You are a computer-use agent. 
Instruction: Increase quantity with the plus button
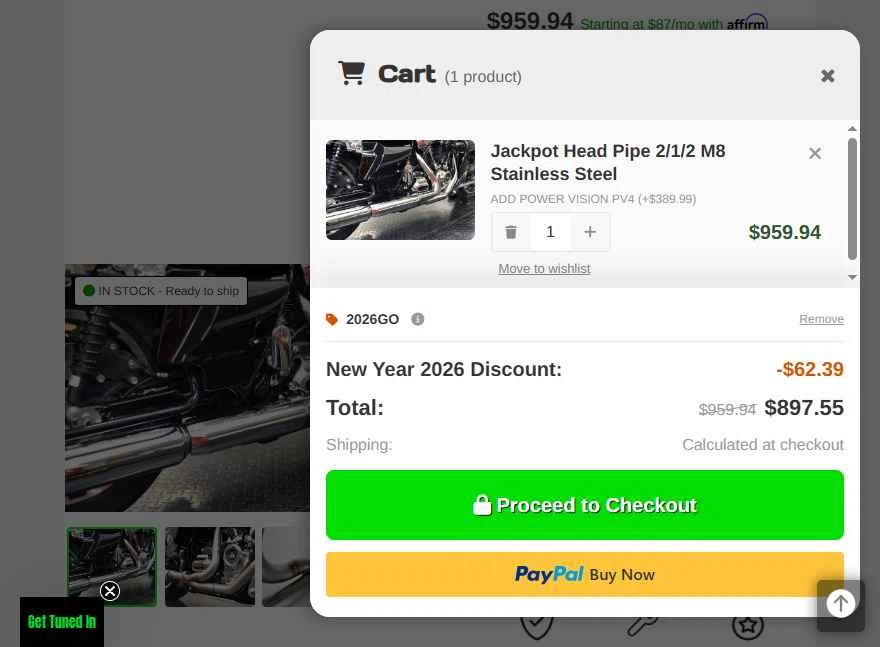pos(590,232)
